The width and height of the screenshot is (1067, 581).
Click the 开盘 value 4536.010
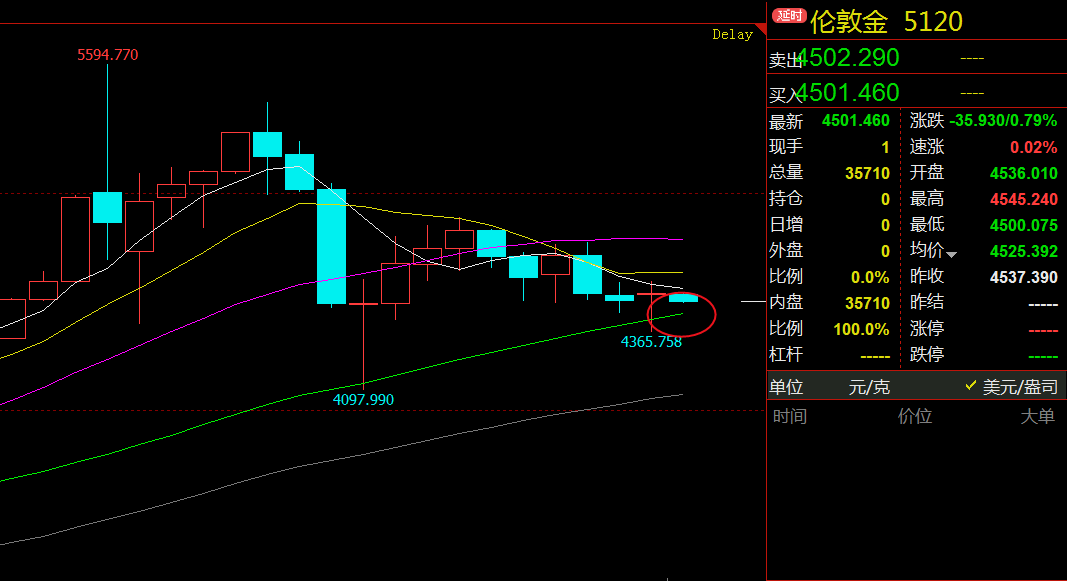1023,173
